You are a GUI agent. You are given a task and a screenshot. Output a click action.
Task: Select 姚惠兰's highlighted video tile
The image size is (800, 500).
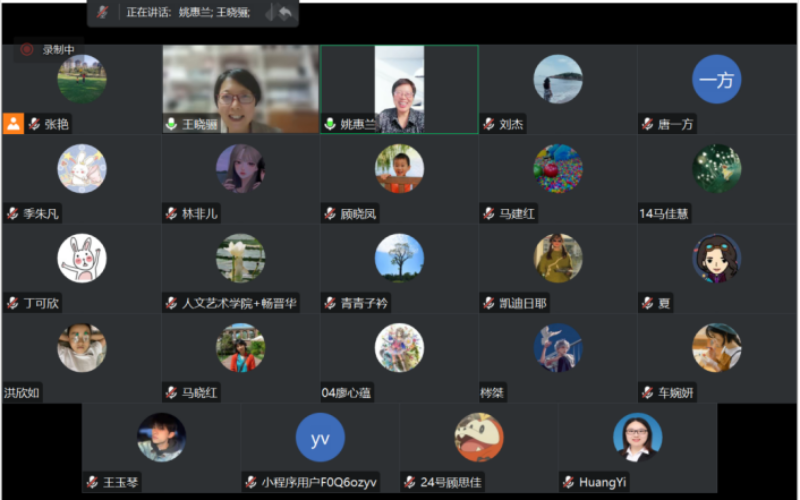pos(399,88)
